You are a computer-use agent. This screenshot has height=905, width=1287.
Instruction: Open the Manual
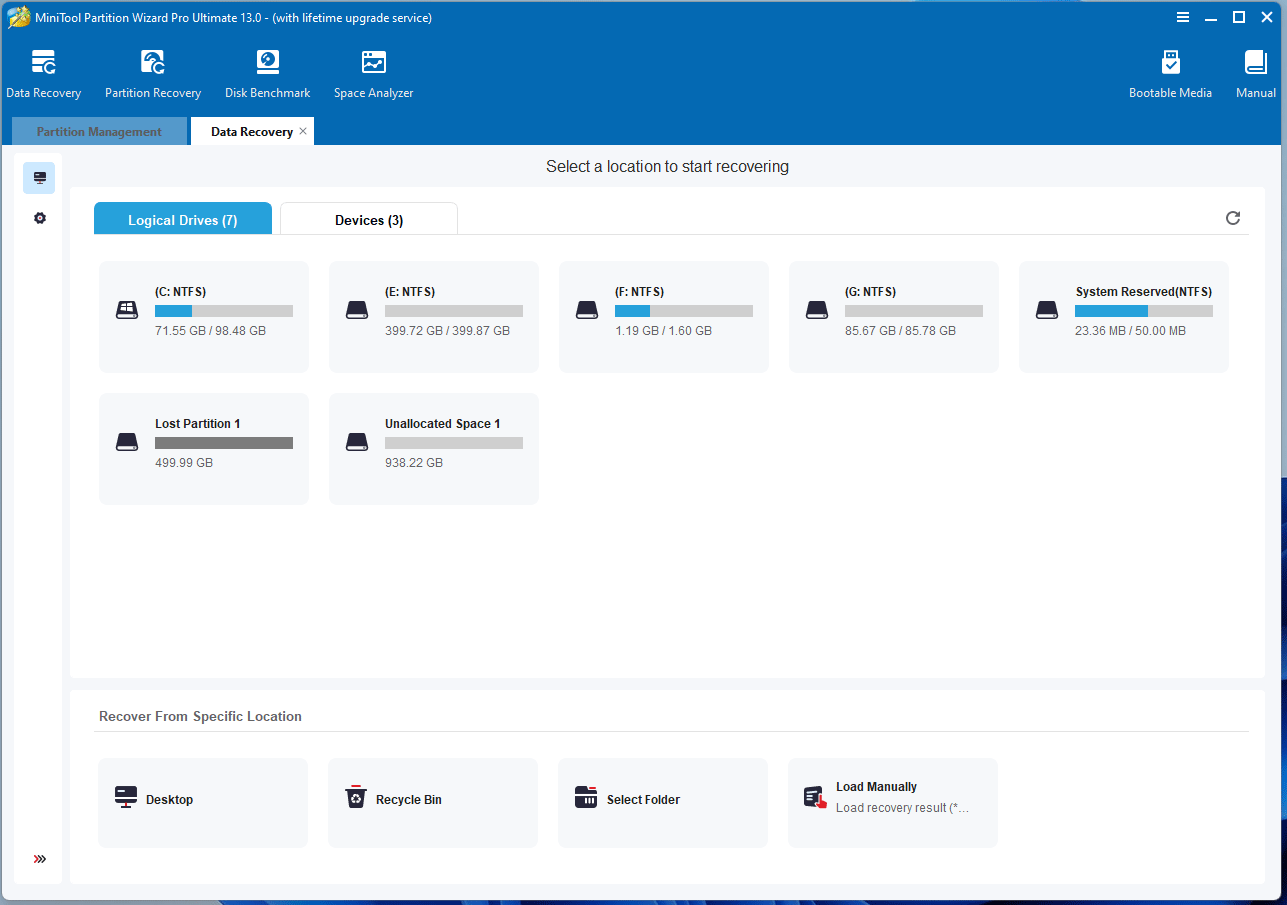pyautogui.click(x=1255, y=75)
